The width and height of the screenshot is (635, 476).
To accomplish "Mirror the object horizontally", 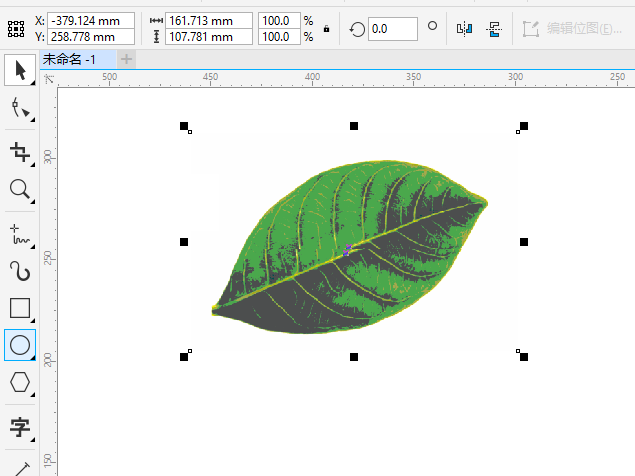I will 464,28.
